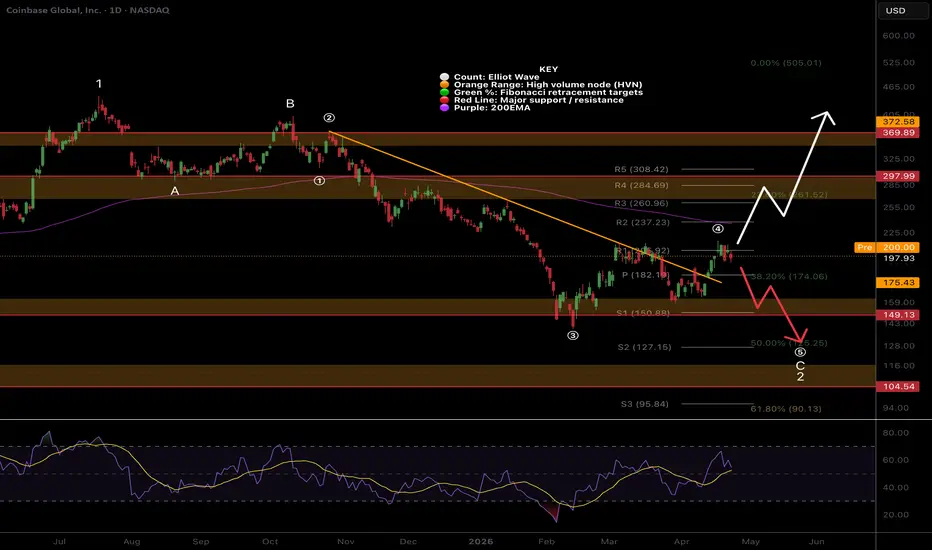Click the R5 (308.42) pivot label
Screen dimensions: 932x550
click(641, 169)
